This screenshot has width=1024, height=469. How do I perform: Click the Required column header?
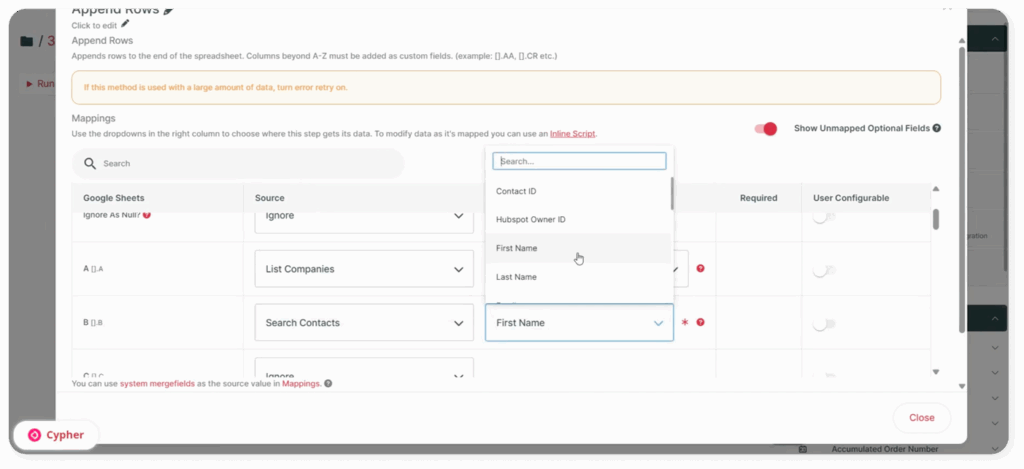click(x=758, y=198)
